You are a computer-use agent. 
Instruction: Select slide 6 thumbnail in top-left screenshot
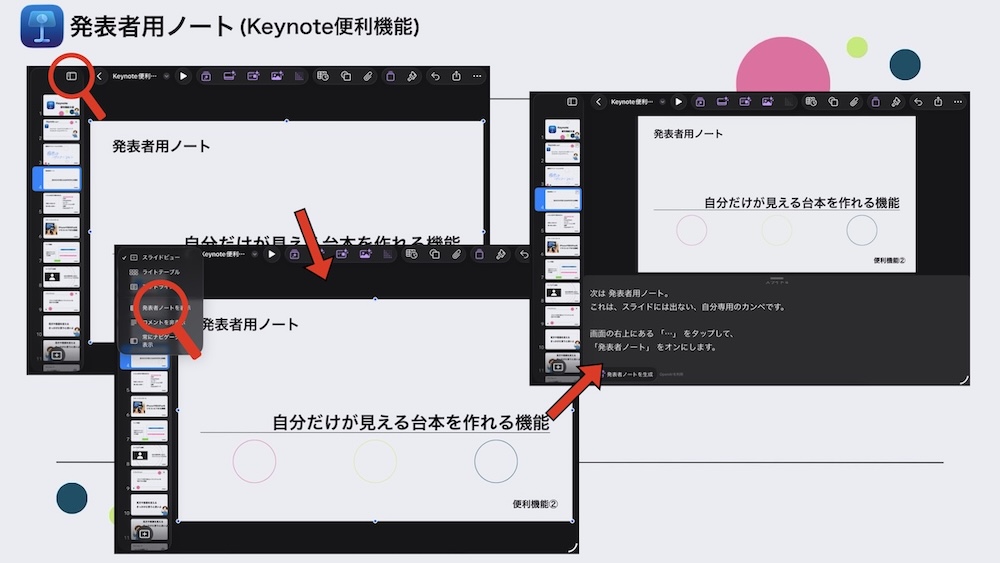61,228
